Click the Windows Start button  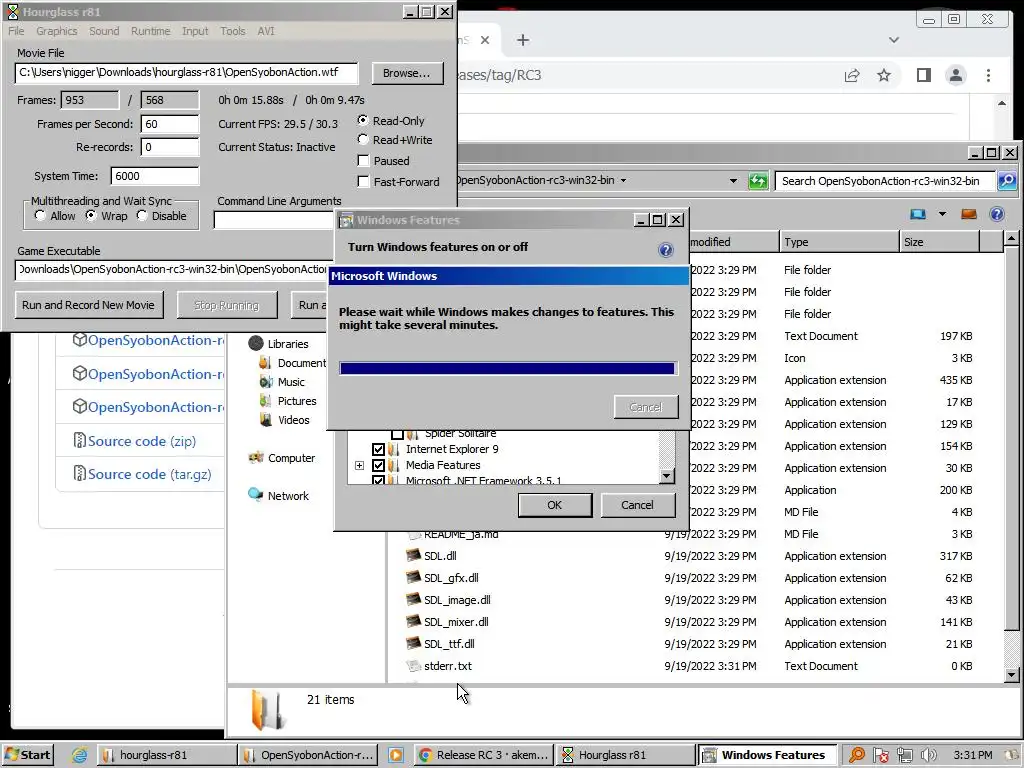[x=28, y=755]
